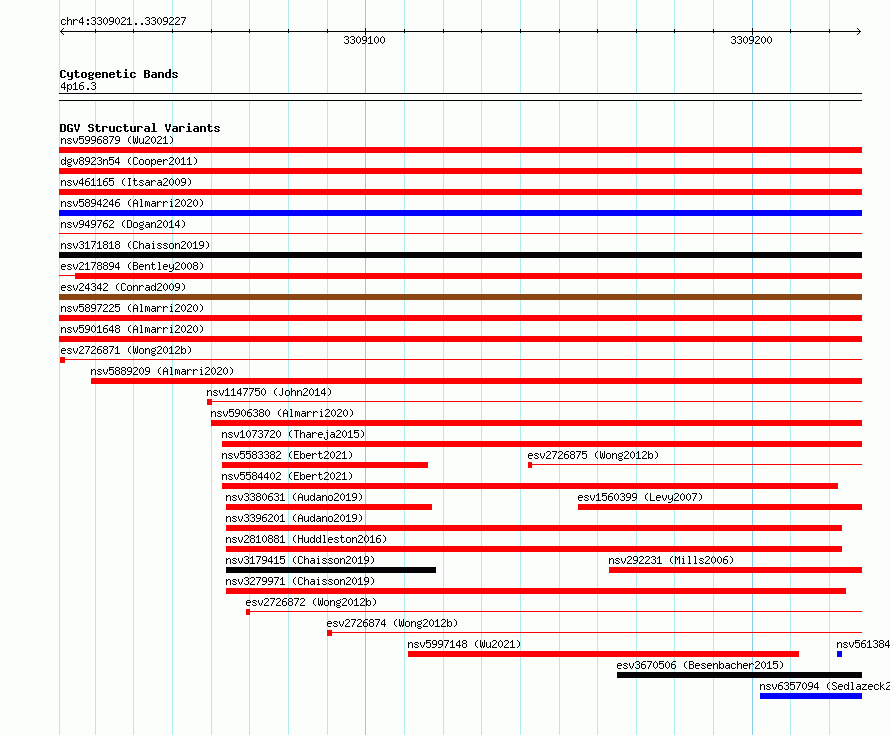Click the black esv3670506 variant bar
890x735 pixels.
pos(740,675)
